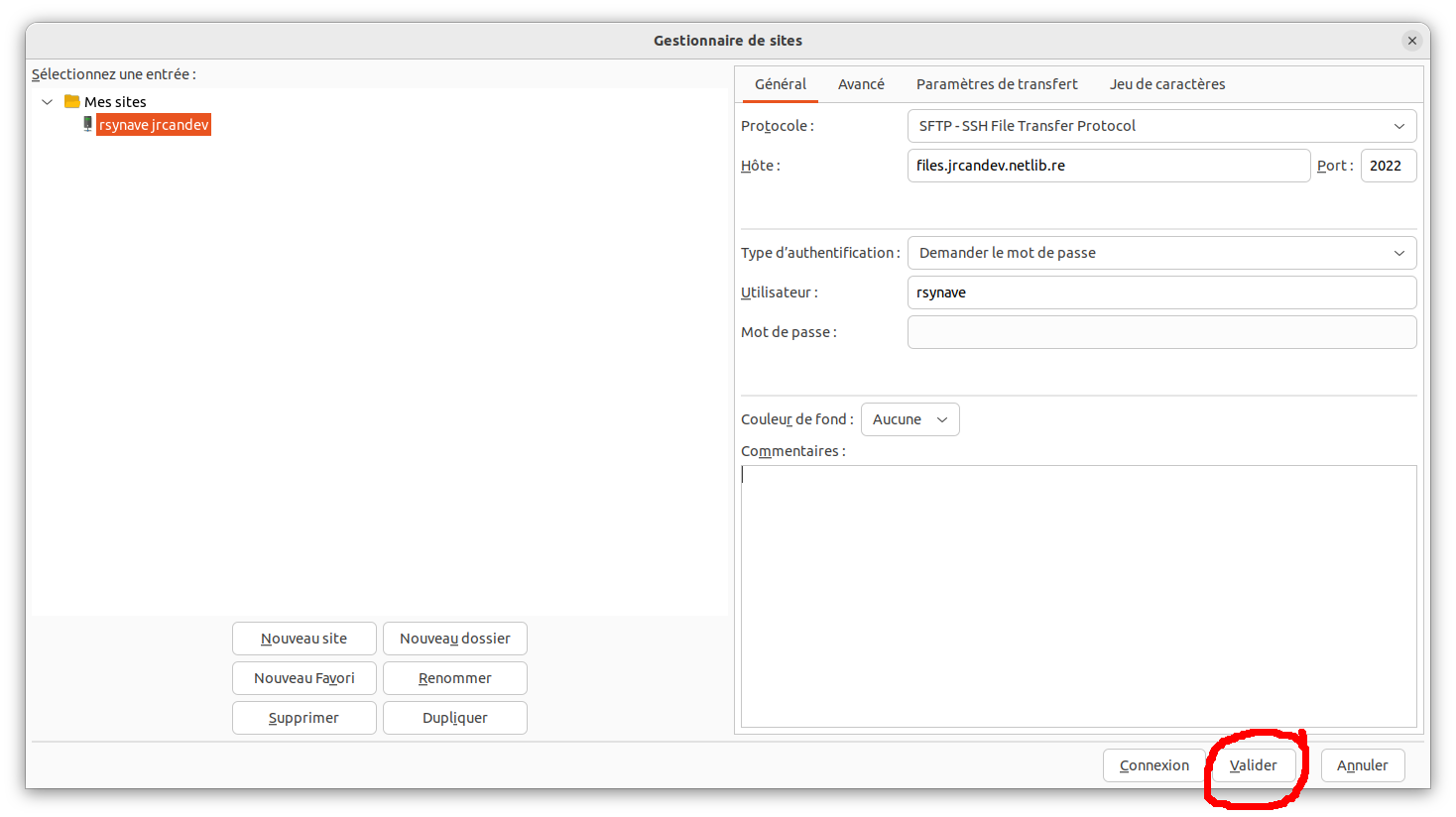Click the Nouveau dossier button
Image resolution: width=1456 pixels, height=817 pixels.
coord(454,639)
